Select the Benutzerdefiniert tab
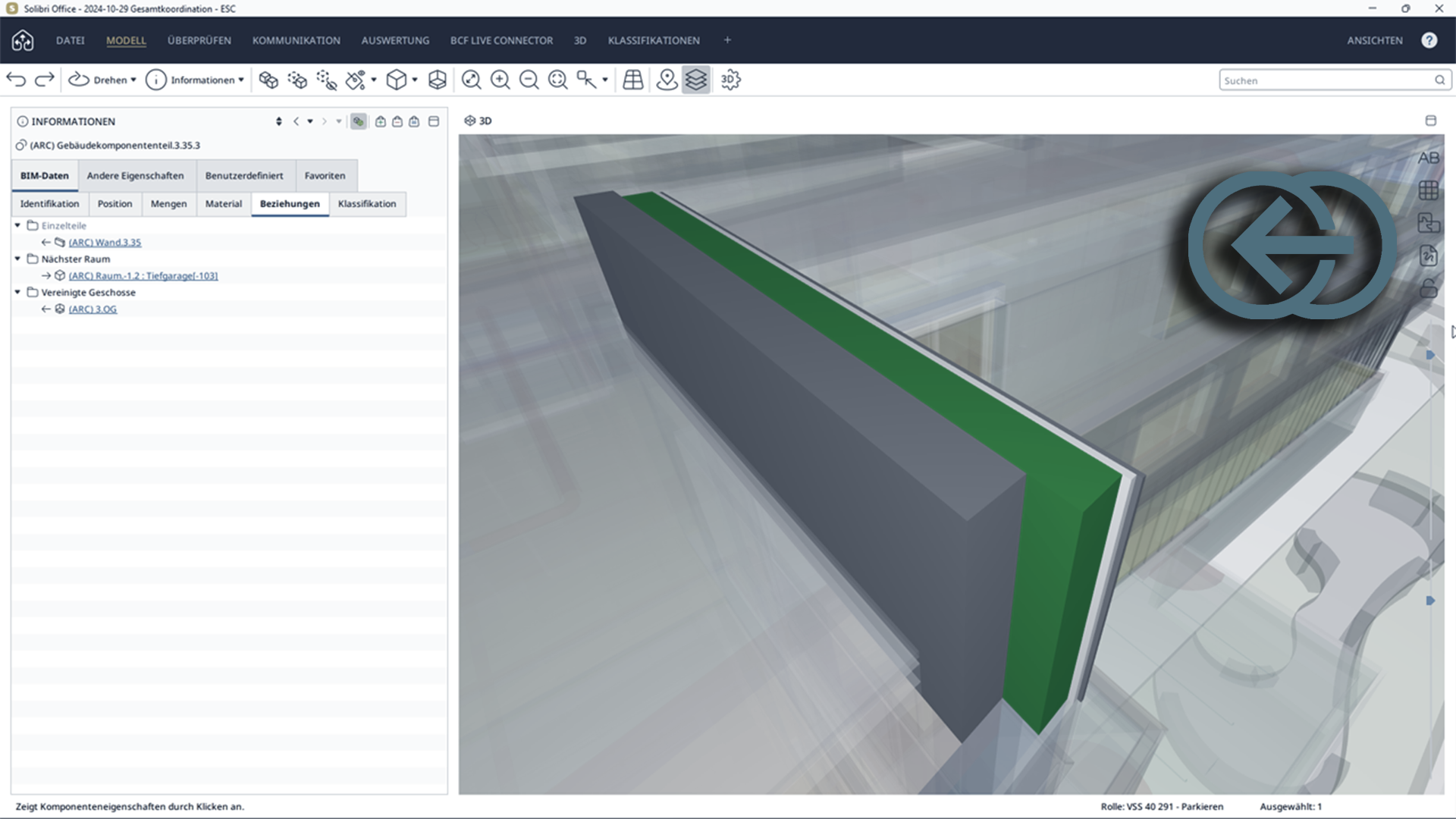Screen dimensions: 1456x819 click(x=244, y=175)
